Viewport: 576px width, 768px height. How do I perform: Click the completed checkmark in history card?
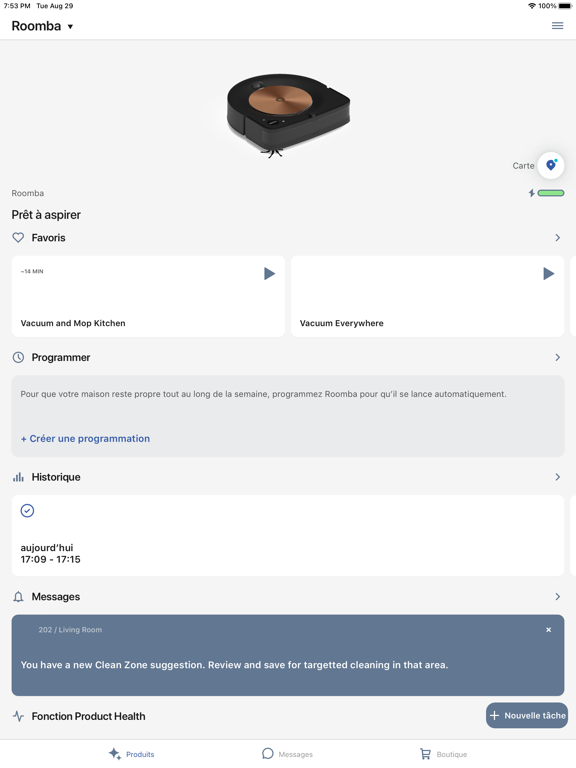coord(27,511)
